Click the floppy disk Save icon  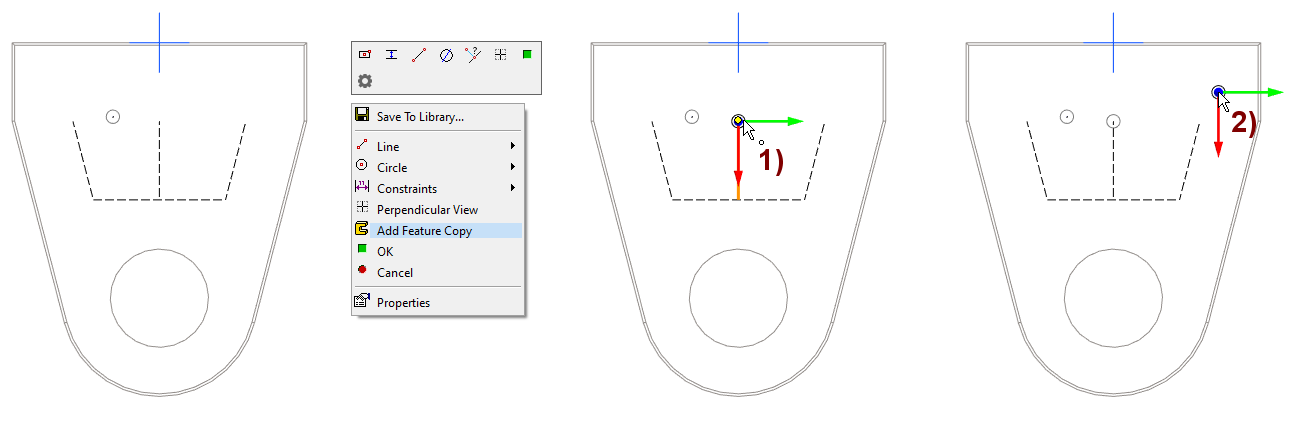[x=362, y=116]
